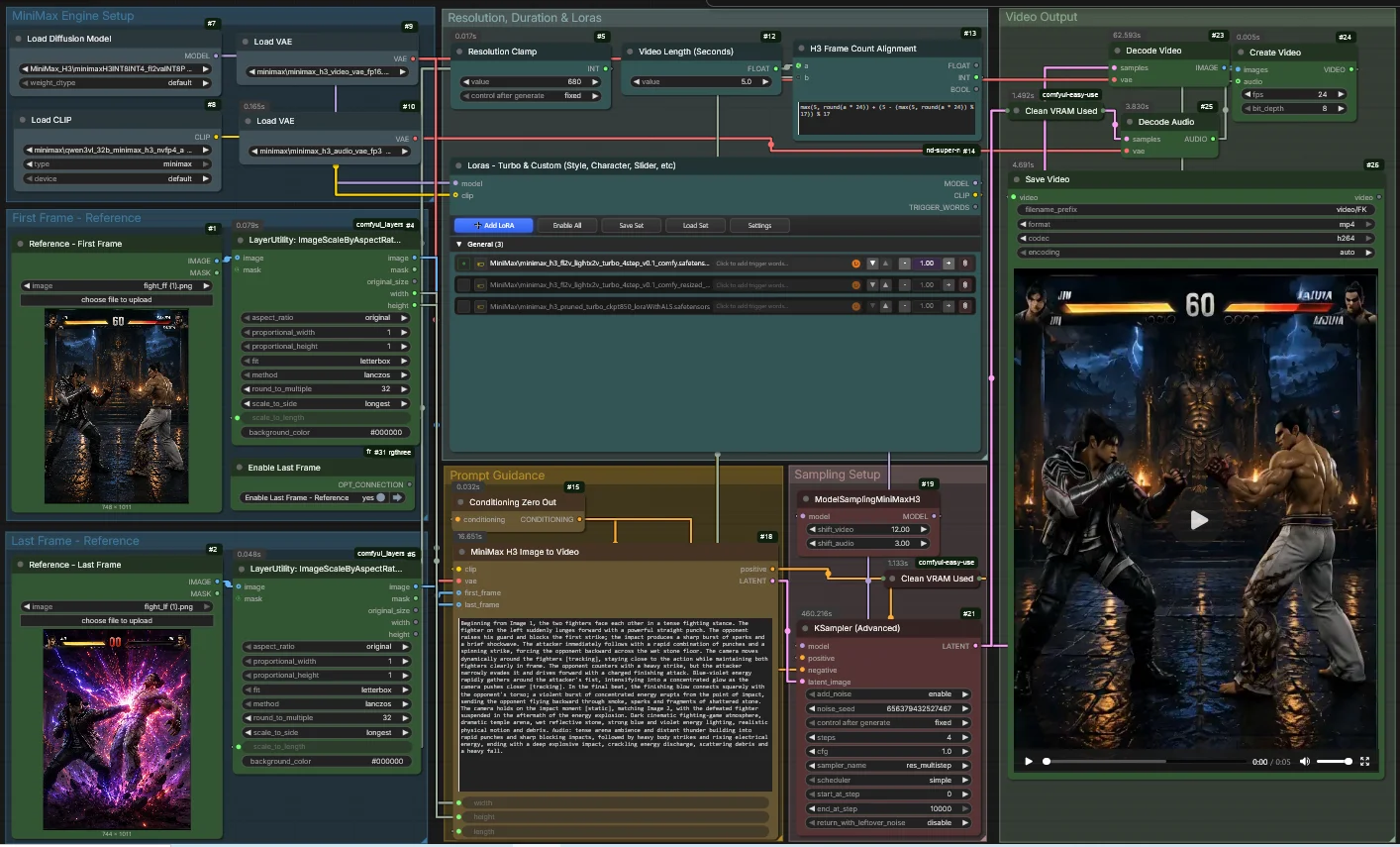The height and width of the screenshot is (847, 1400).
Task: Click Enable All LoRAs button
Action: coord(567,226)
